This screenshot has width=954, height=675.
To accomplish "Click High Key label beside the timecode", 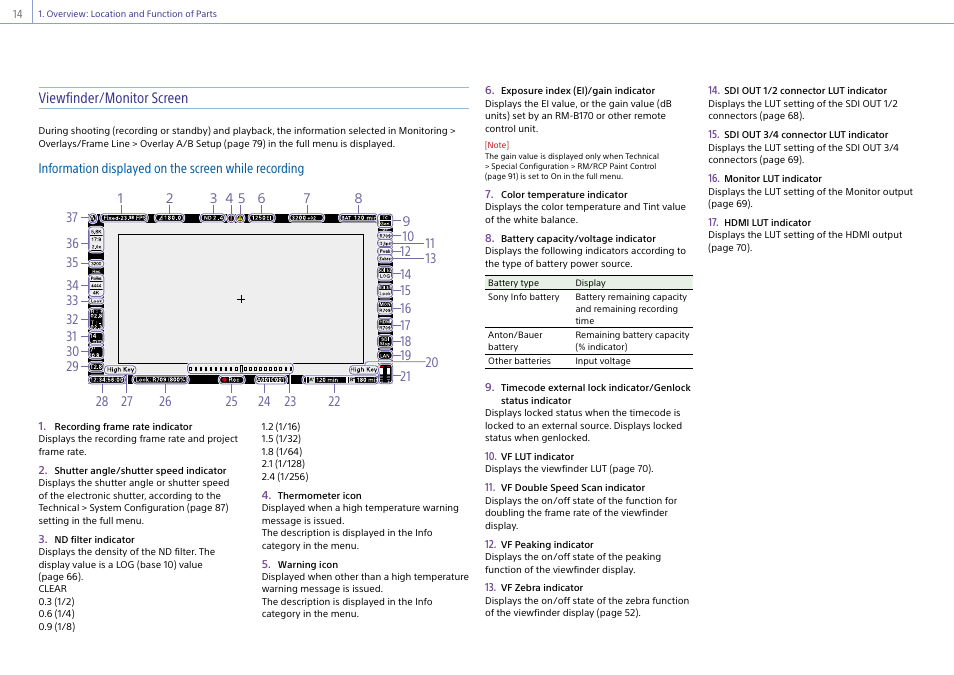I will pyautogui.click(x=120, y=369).
